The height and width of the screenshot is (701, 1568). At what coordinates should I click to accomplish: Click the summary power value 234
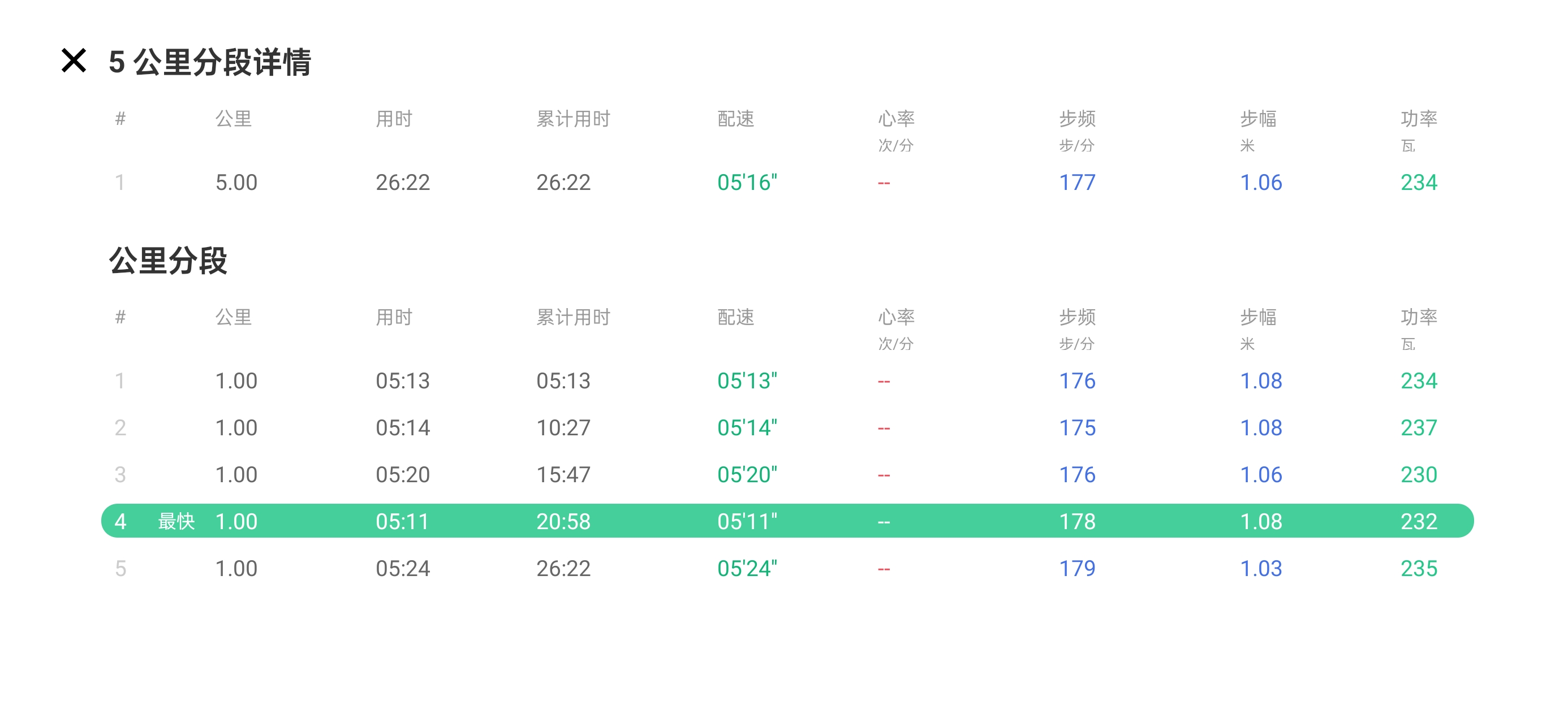pyautogui.click(x=1418, y=183)
